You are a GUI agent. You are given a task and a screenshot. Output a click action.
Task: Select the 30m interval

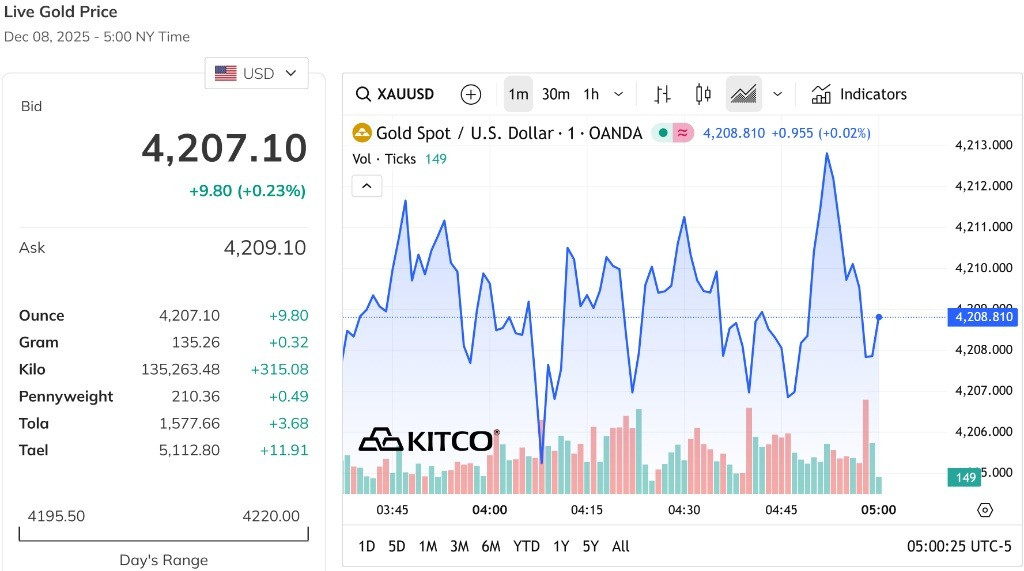pyautogui.click(x=556, y=94)
